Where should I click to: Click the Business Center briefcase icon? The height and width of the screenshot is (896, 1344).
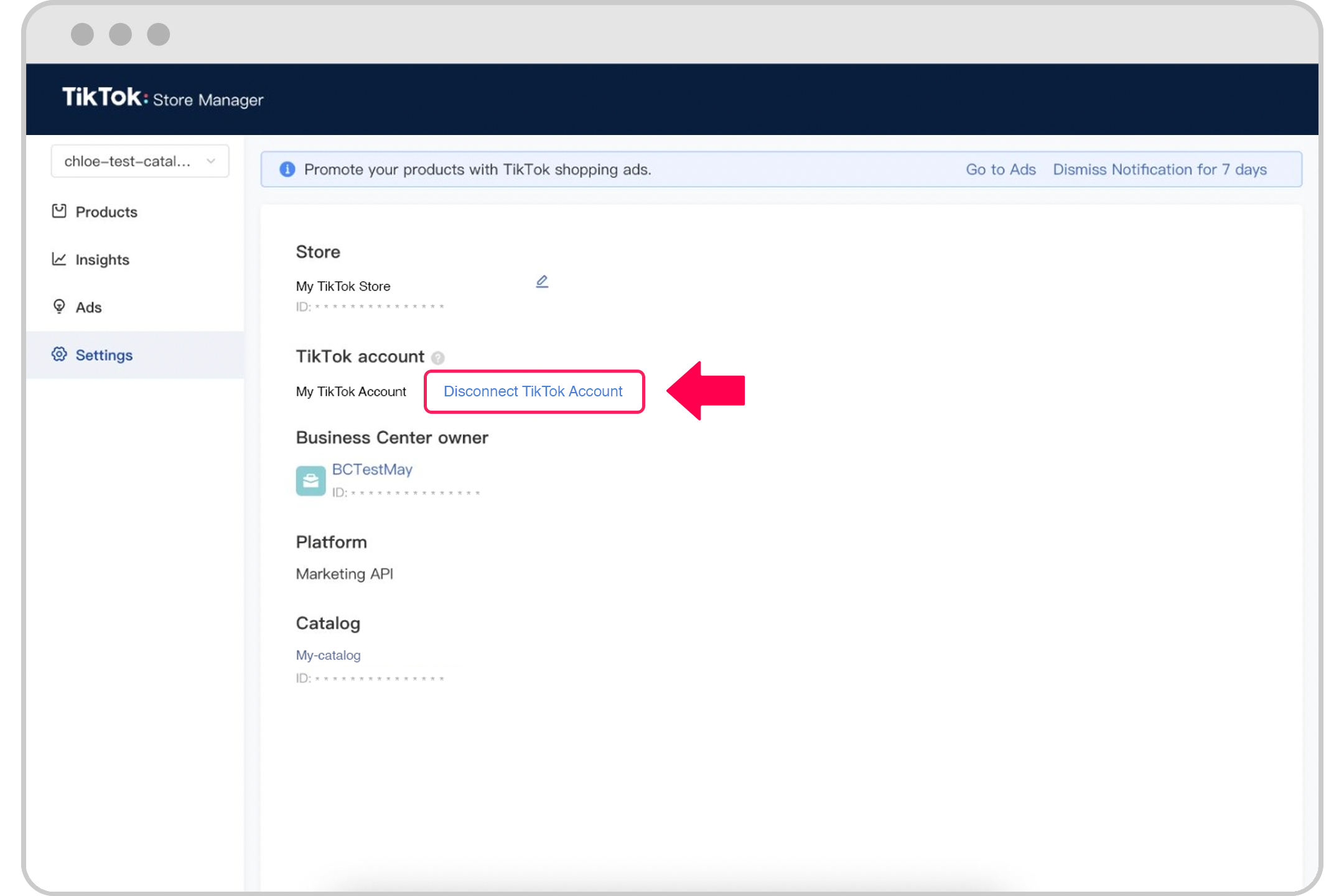click(310, 480)
